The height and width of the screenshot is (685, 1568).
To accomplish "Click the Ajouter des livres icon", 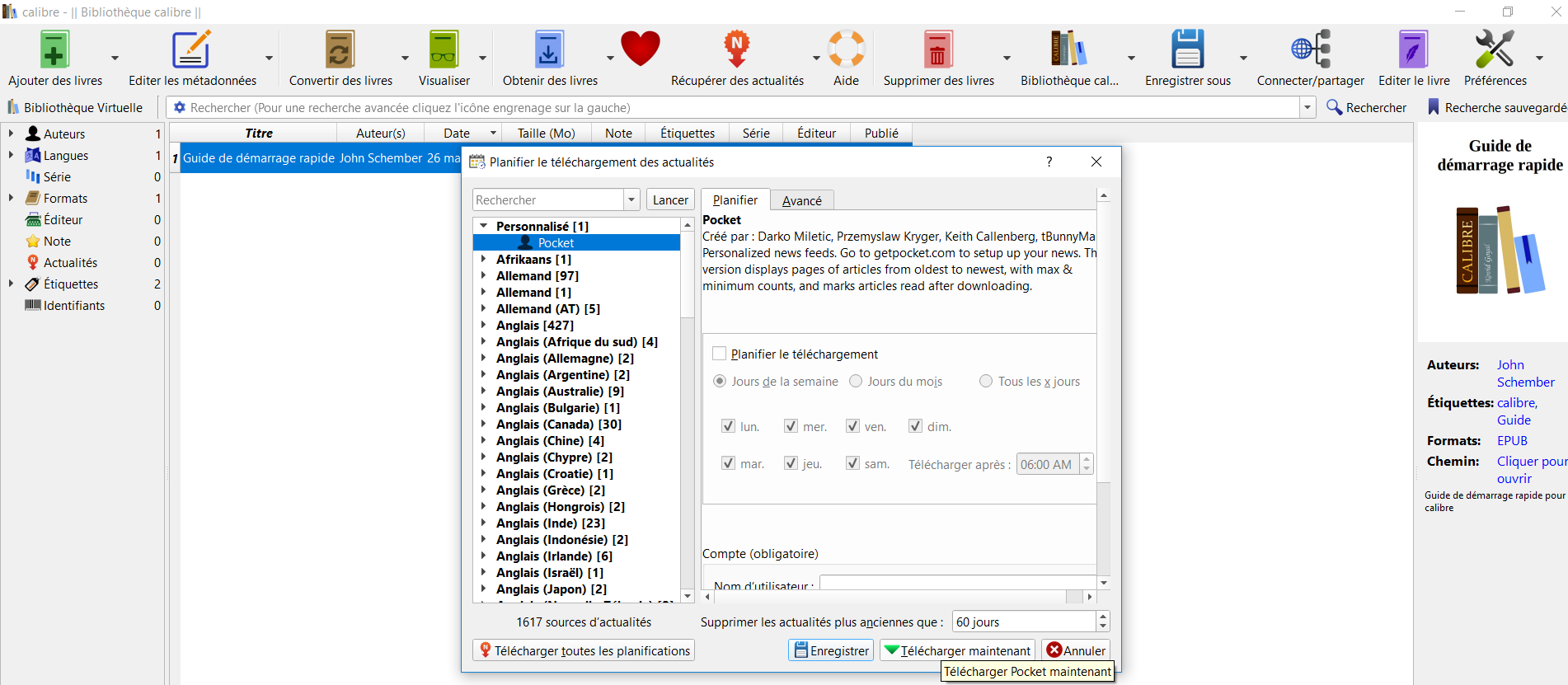I will (54, 50).
